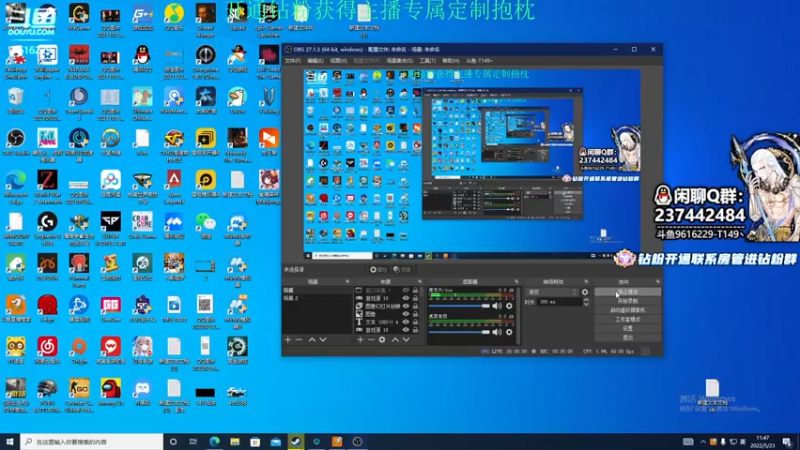Open the Wallpaper Engine desktop icon
Screen dimensions: 800x450
pyautogui.click(x=47, y=62)
